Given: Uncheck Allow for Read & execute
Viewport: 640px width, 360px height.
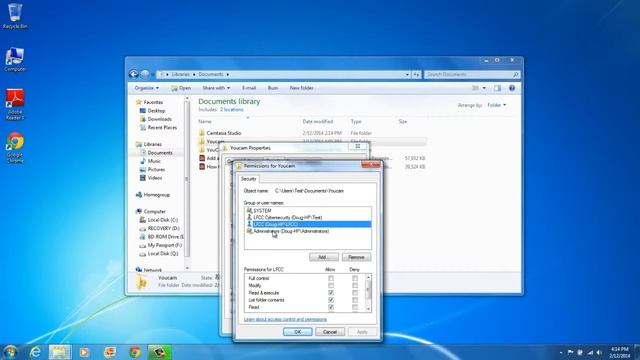Looking at the screenshot, I should coord(331,293).
